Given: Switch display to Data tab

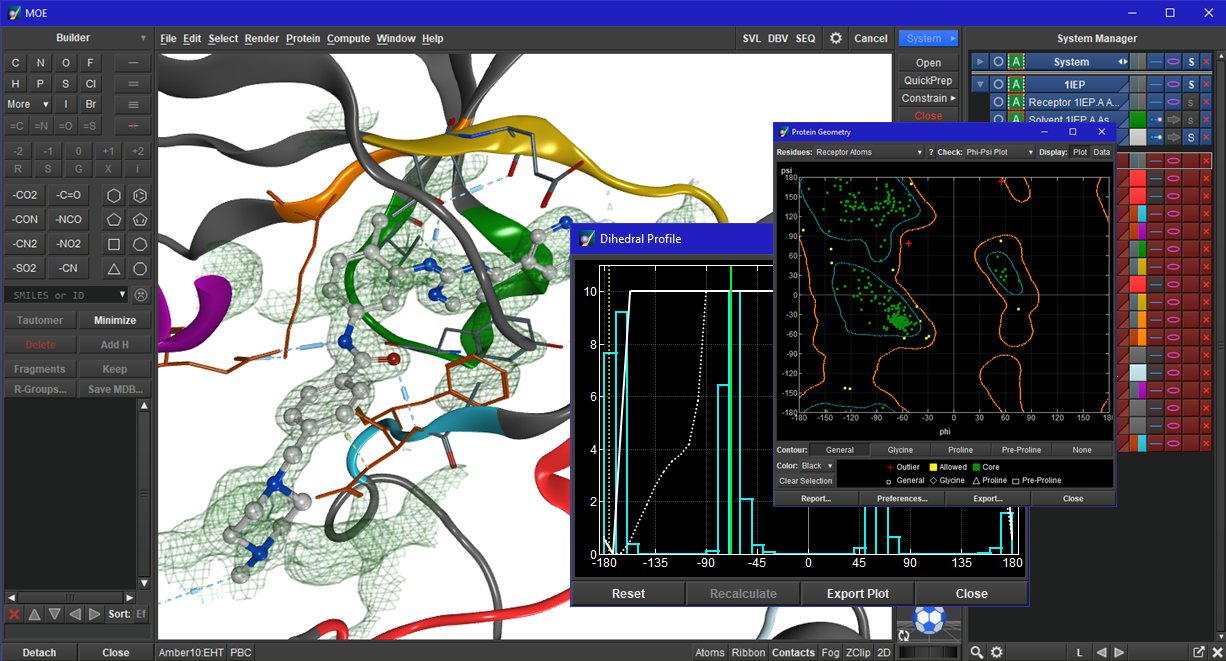Looking at the screenshot, I should coord(1101,152).
